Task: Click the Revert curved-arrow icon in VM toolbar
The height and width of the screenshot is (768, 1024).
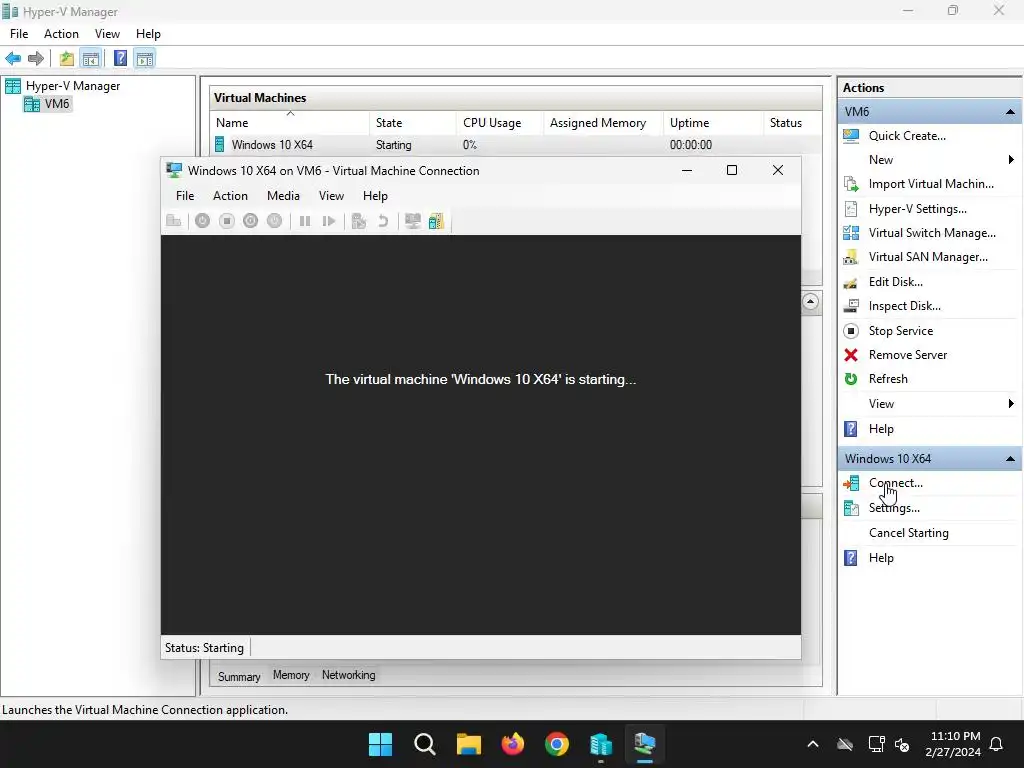Action: click(x=383, y=221)
